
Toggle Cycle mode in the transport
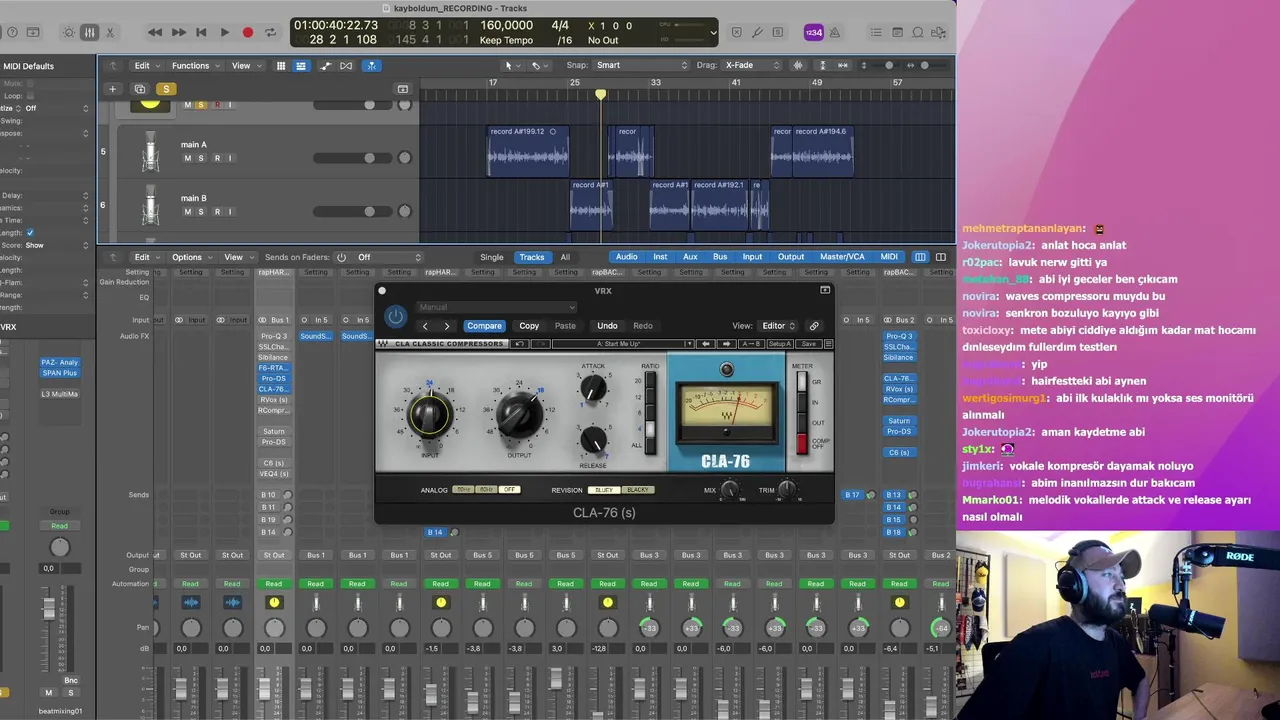pos(270,32)
